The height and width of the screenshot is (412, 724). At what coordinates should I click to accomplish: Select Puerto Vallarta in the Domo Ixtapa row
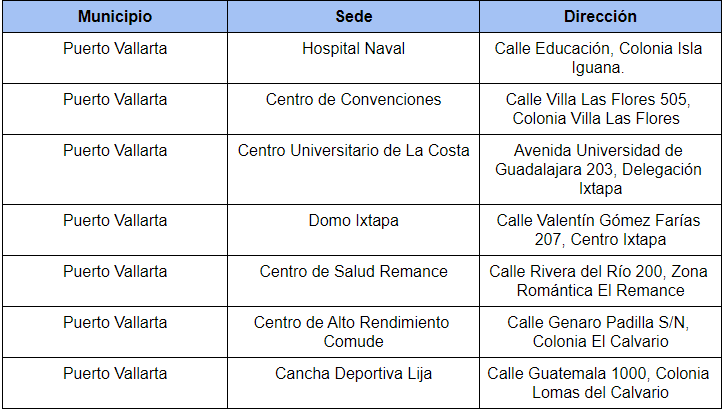coord(115,220)
